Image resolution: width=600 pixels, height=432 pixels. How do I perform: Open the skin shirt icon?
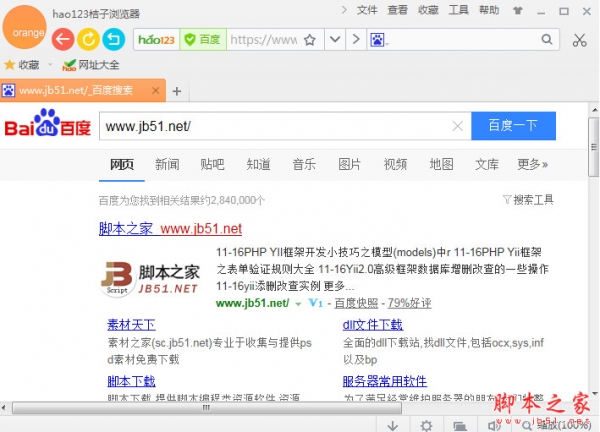coord(518,11)
